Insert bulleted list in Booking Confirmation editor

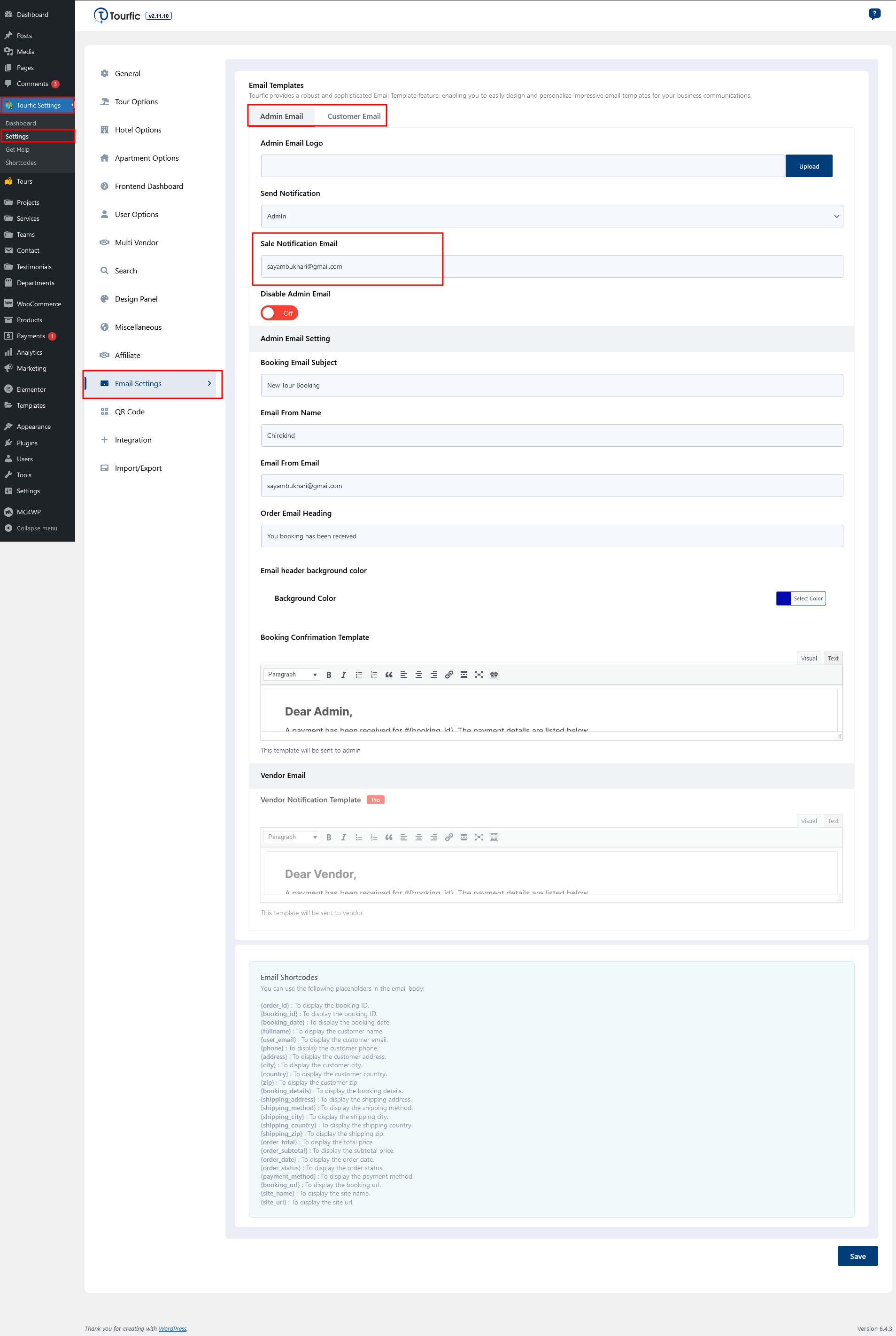coord(359,675)
